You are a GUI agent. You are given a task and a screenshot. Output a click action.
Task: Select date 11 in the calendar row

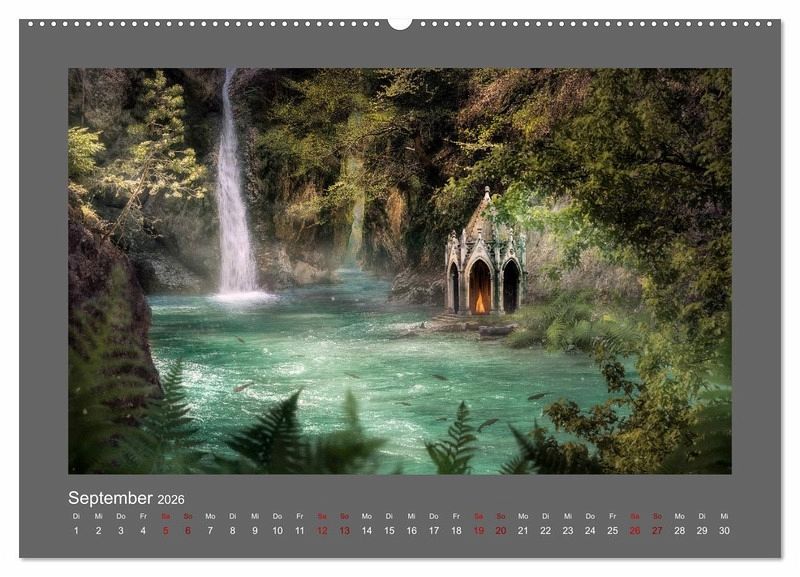(299, 531)
